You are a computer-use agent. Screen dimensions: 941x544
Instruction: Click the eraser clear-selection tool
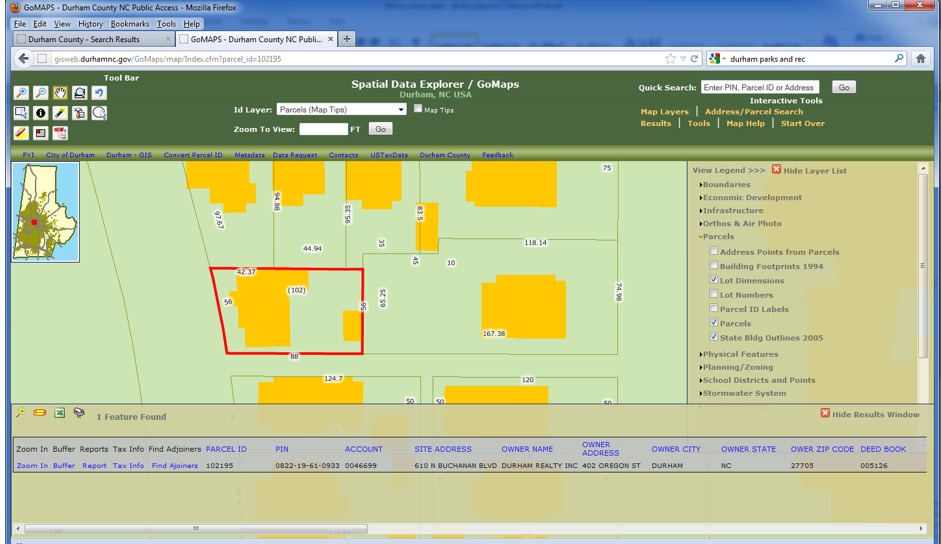tap(21, 133)
